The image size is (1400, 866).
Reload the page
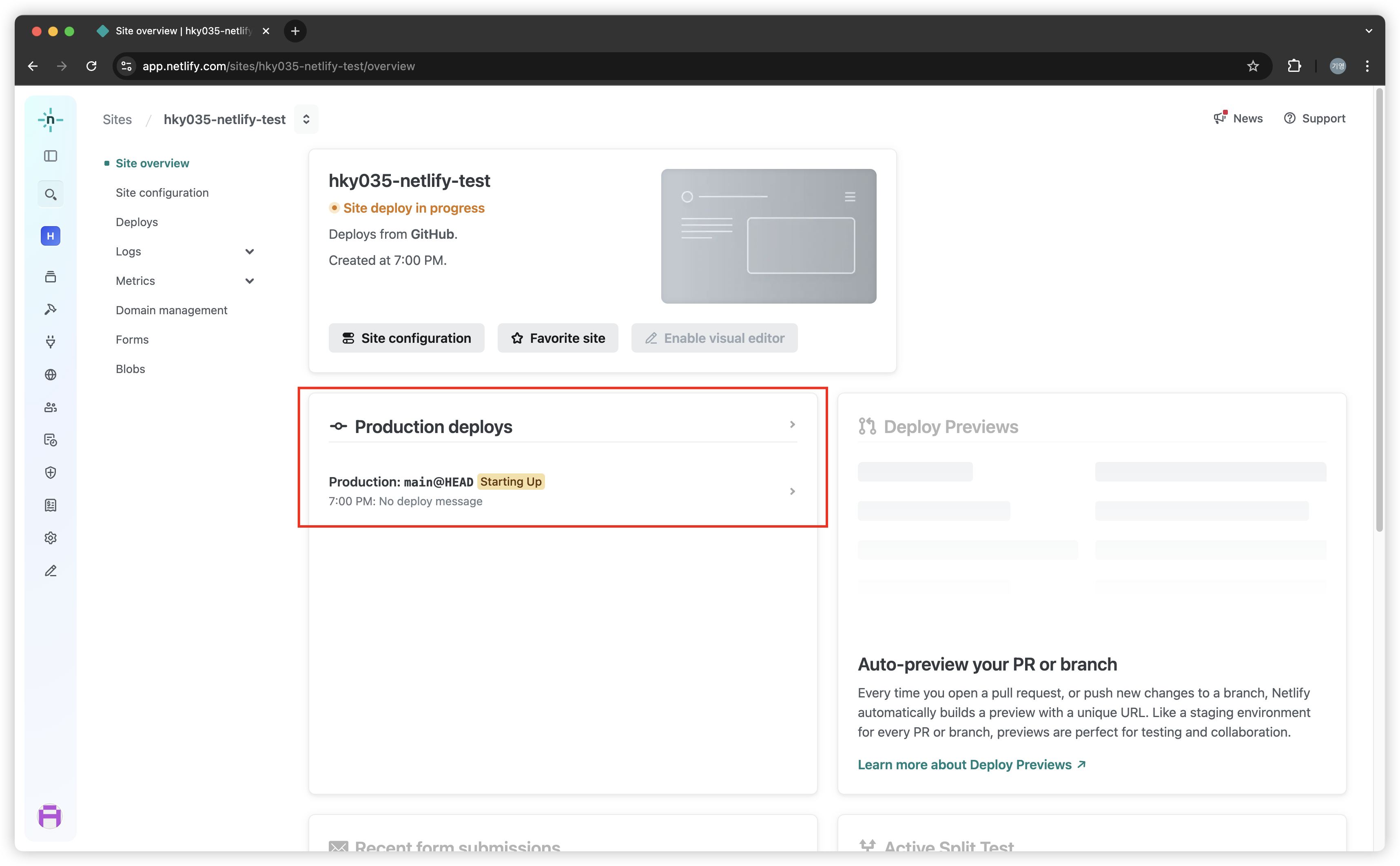coord(91,66)
